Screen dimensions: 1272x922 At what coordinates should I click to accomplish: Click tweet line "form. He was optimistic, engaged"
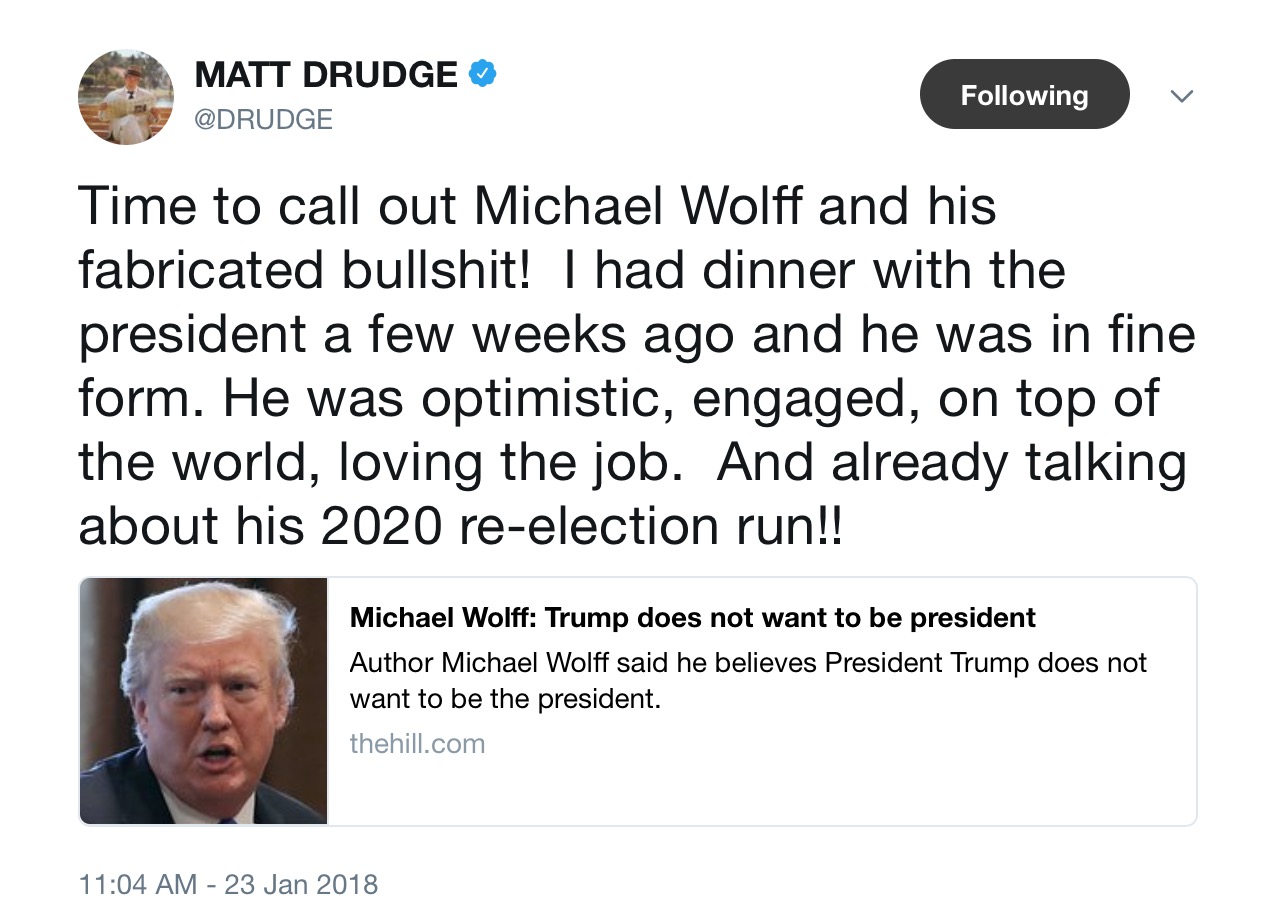(619, 399)
